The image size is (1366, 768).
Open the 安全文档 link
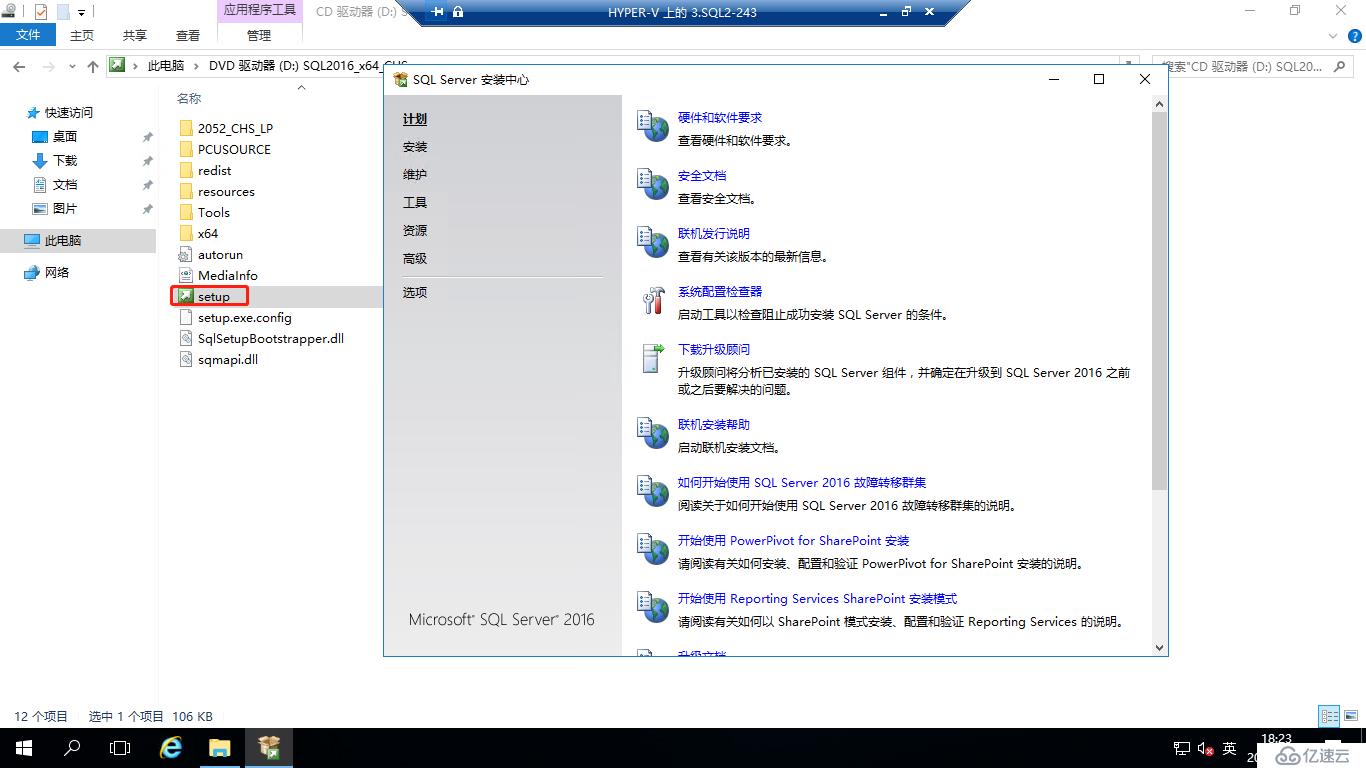tap(702, 176)
